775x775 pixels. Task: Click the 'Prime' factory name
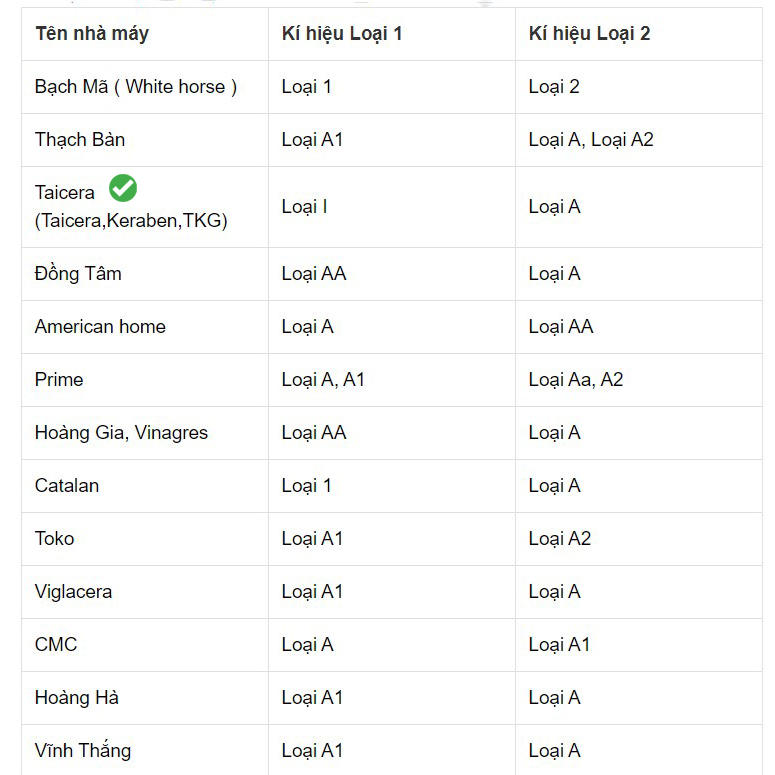59,380
